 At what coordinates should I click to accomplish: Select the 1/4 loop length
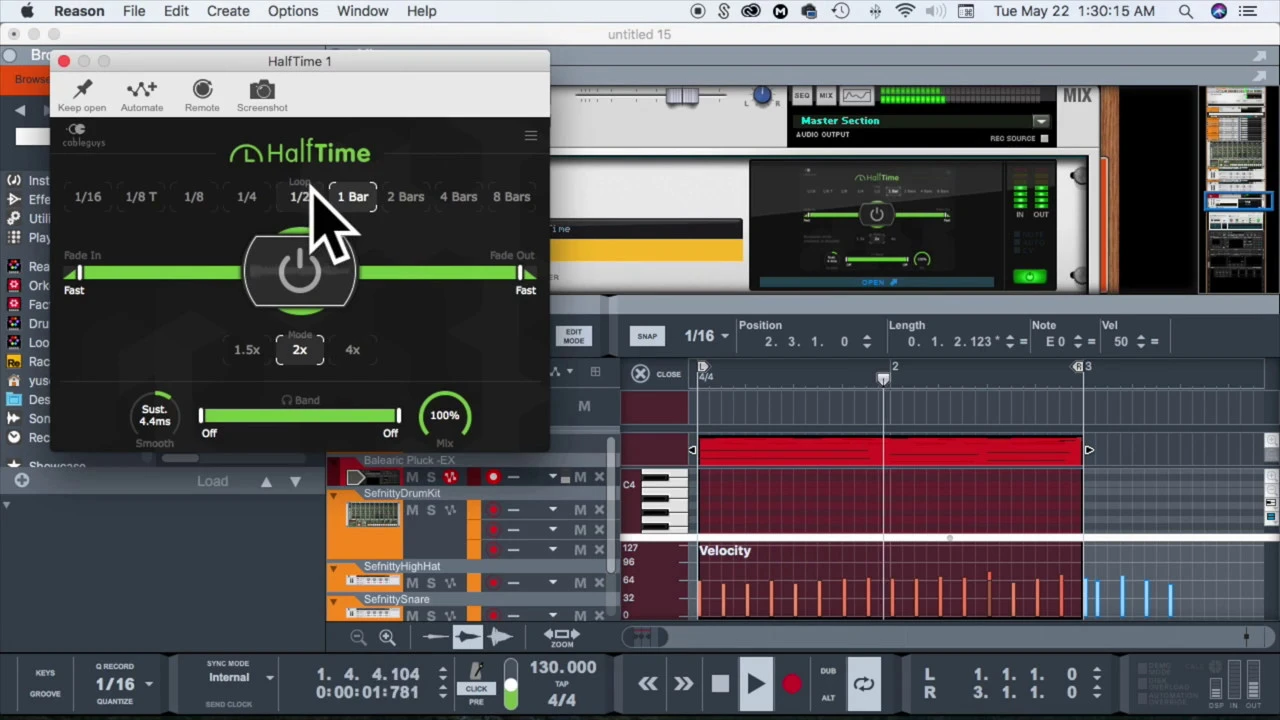[246, 197]
